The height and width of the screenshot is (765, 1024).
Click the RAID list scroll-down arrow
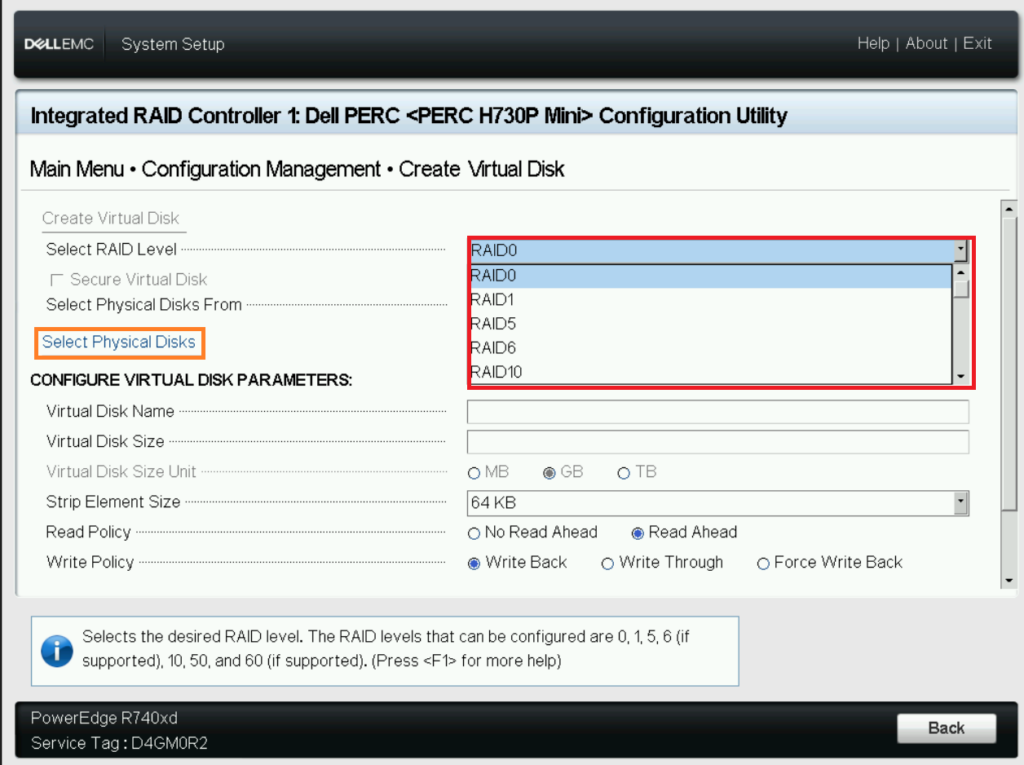point(961,376)
